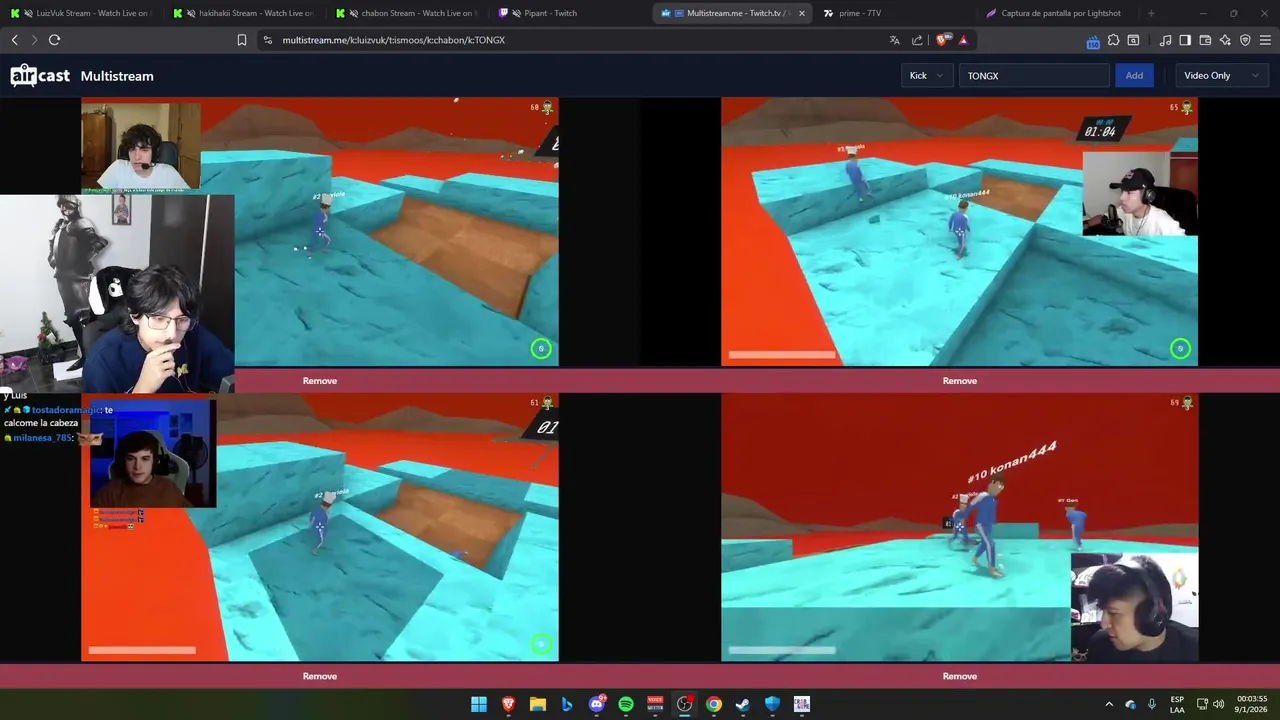Screen dimensions: 1280x720
Task: Show hidden system tray icons chevron
Action: click(x=1108, y=704)
